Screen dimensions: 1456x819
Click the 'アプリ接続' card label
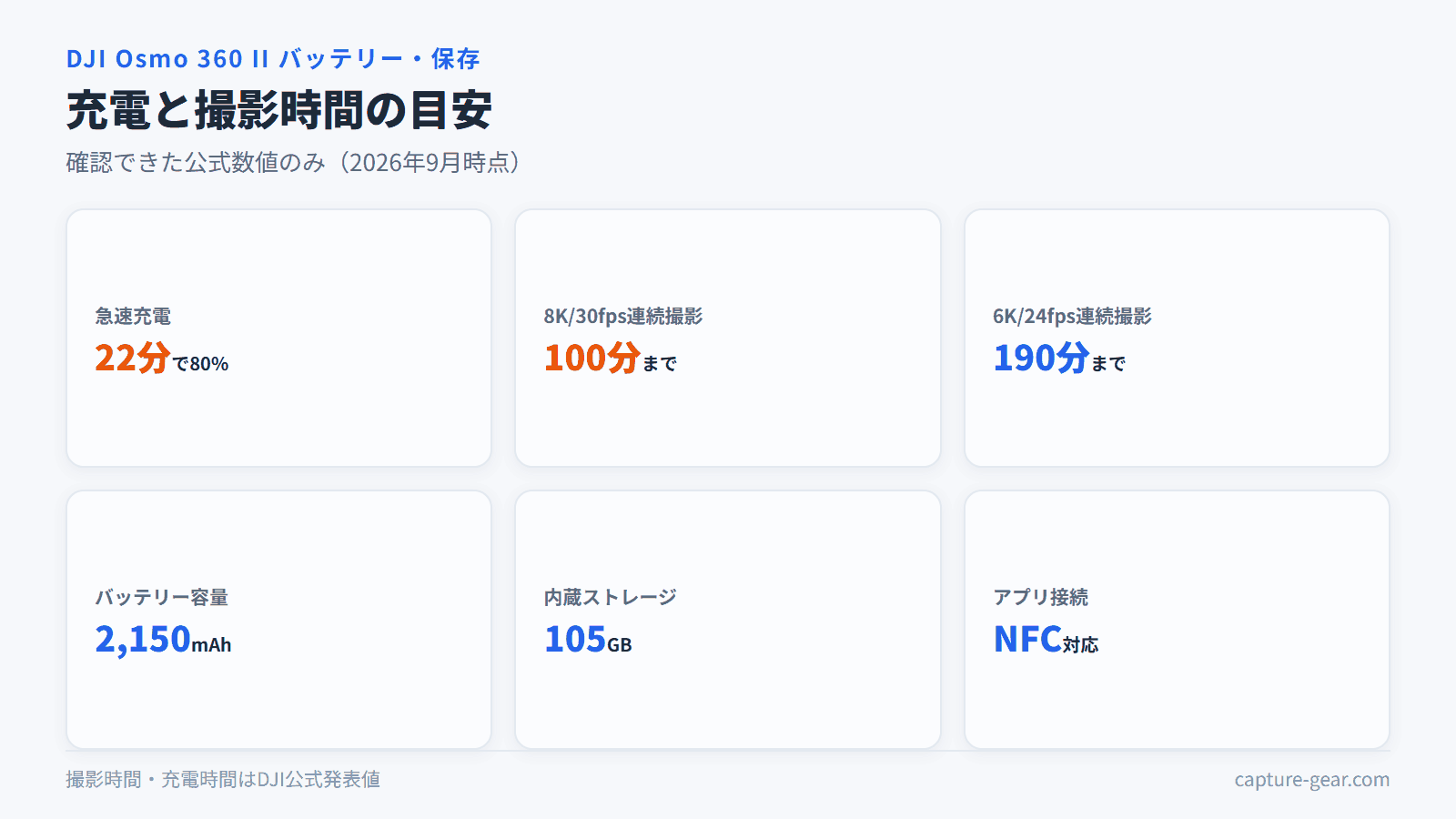tap(1041, 597)
